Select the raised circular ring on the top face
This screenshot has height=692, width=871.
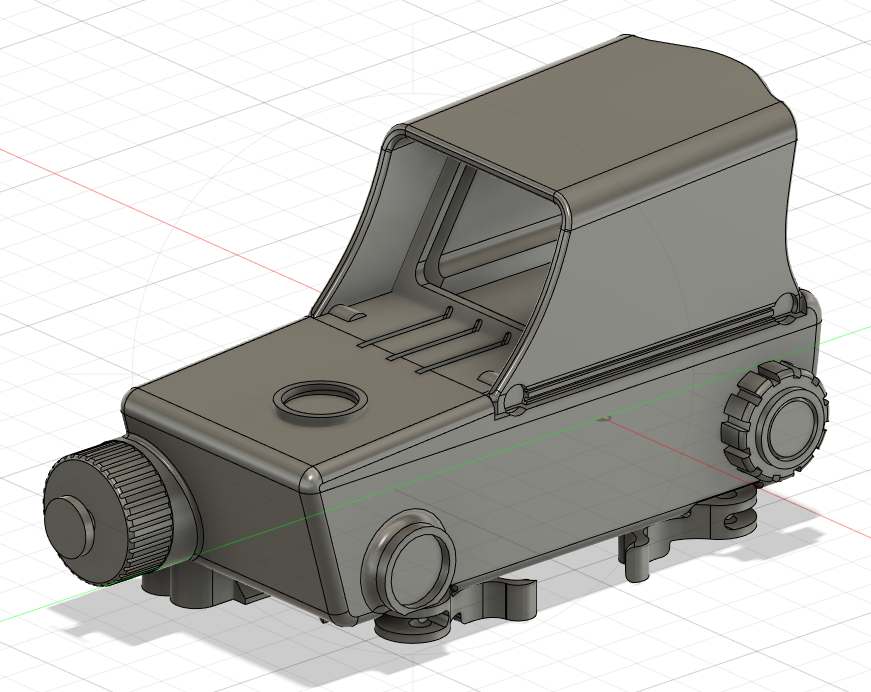coord(321,404)
